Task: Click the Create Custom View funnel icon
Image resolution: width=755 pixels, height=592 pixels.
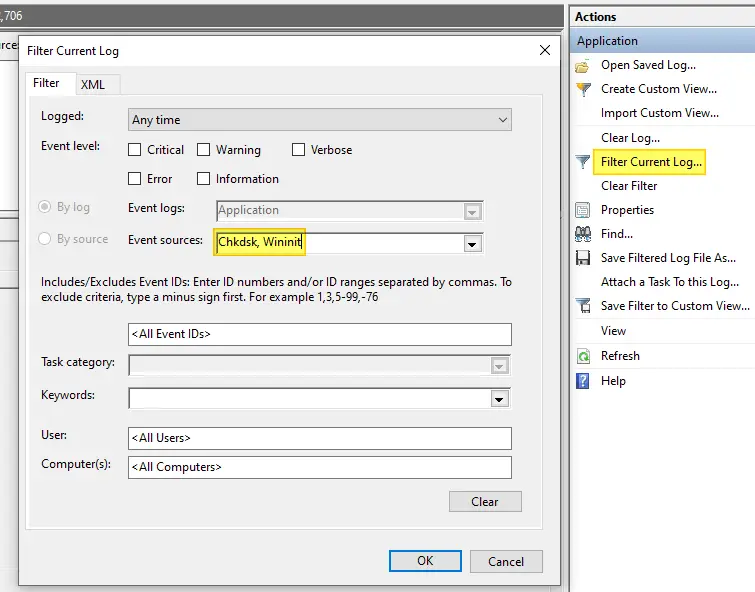Action: coord(583,89)
